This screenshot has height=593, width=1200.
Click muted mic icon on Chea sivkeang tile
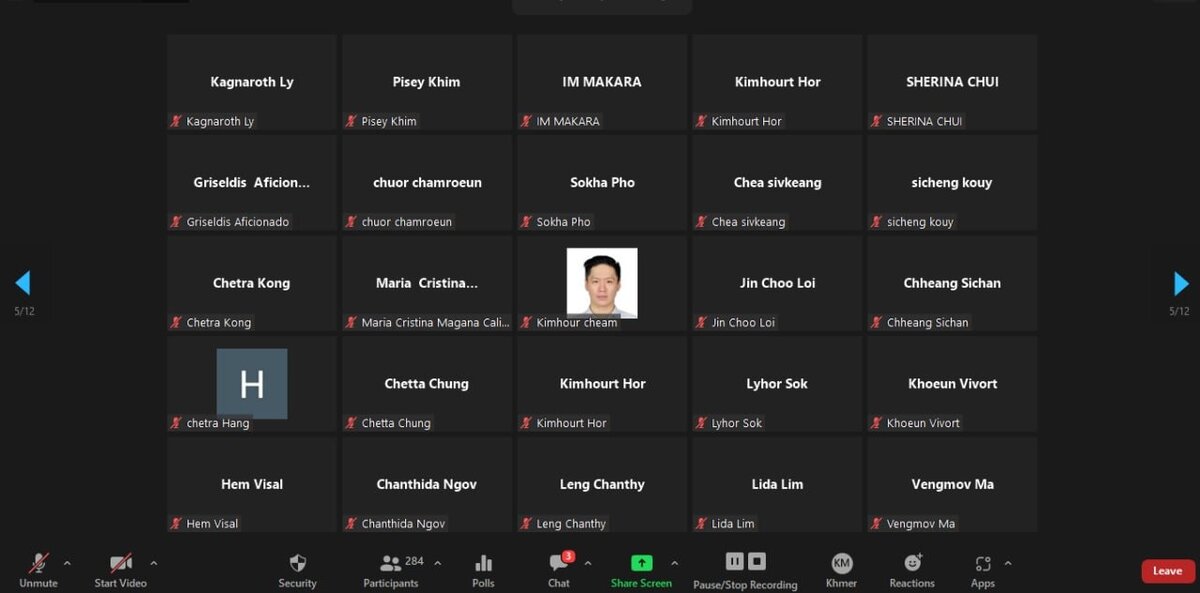coord(701,222)
